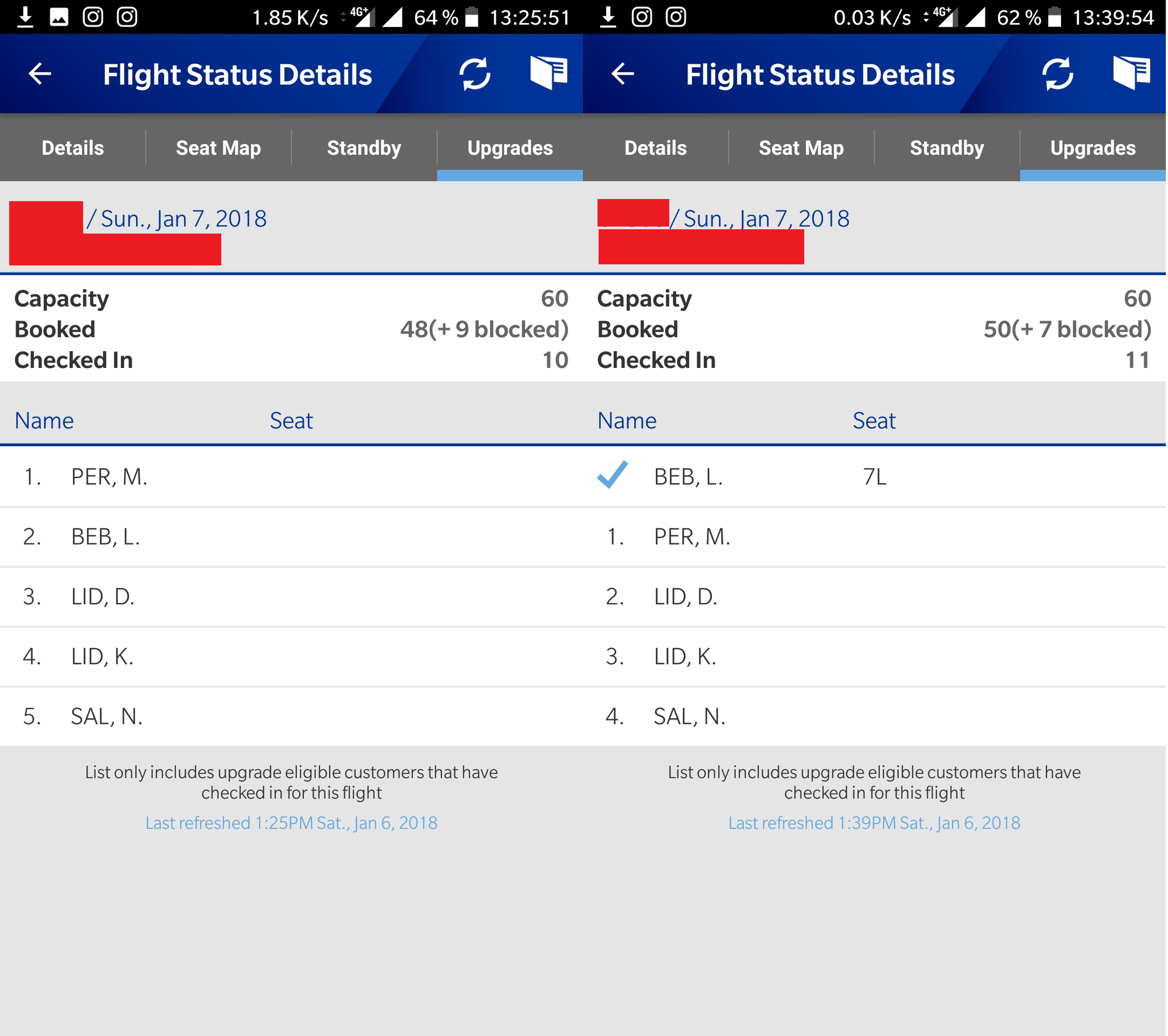
Task: Tap the back arrow in the left screen header
Action: coord(40,74)
